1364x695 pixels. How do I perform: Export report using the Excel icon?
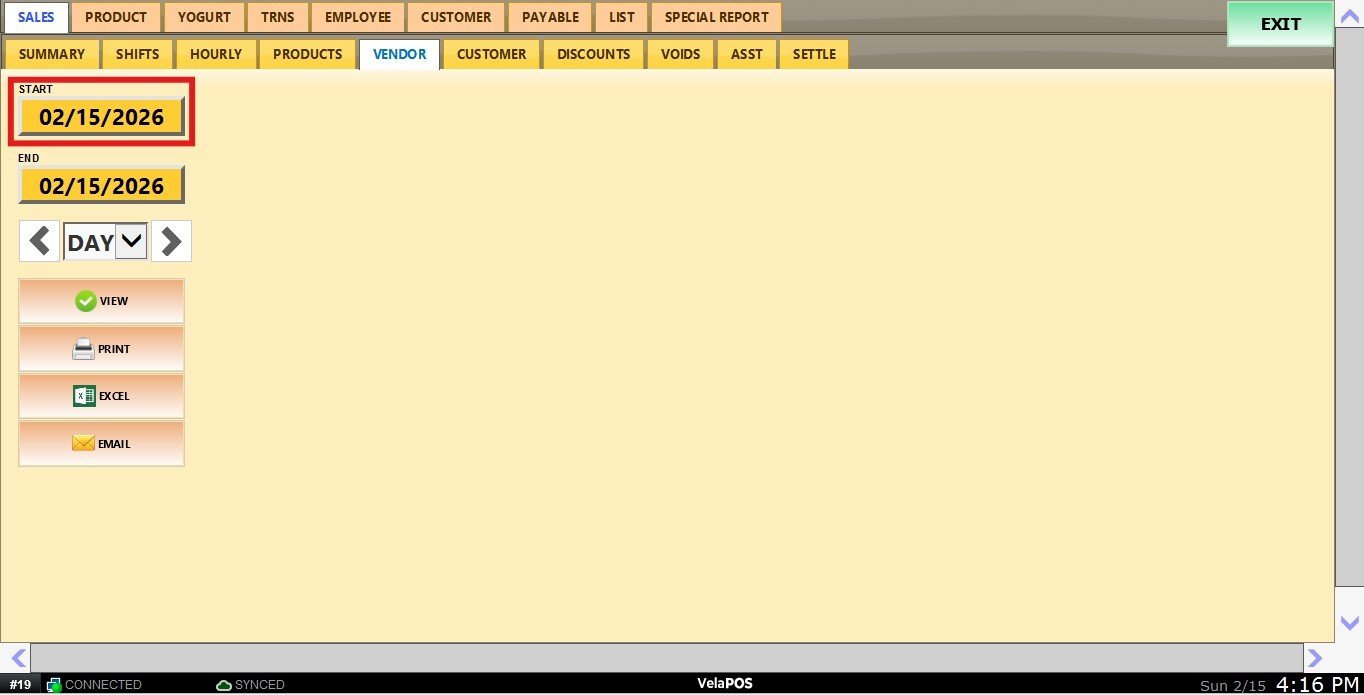tap(84, 396)
